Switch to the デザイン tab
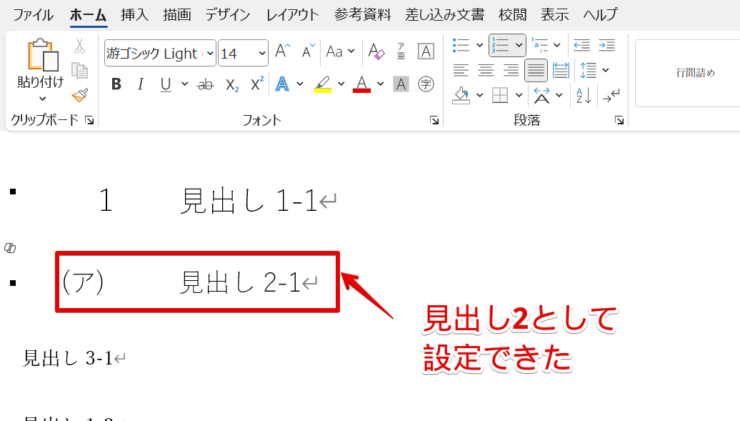 click(x=227, y=15)
